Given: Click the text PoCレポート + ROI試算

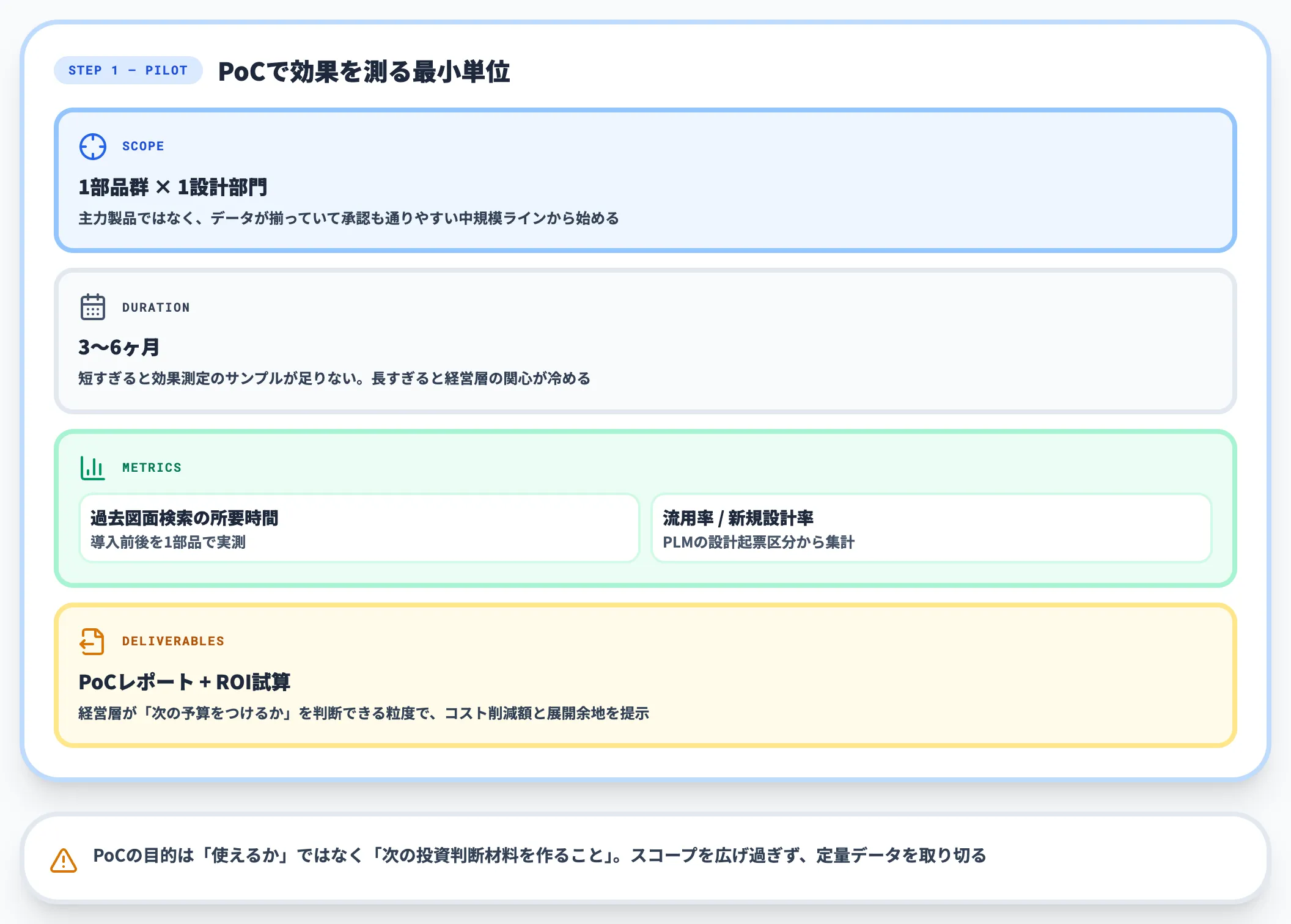Looking at the screenshot, I should pyautogui.click(x=184, y=682).
